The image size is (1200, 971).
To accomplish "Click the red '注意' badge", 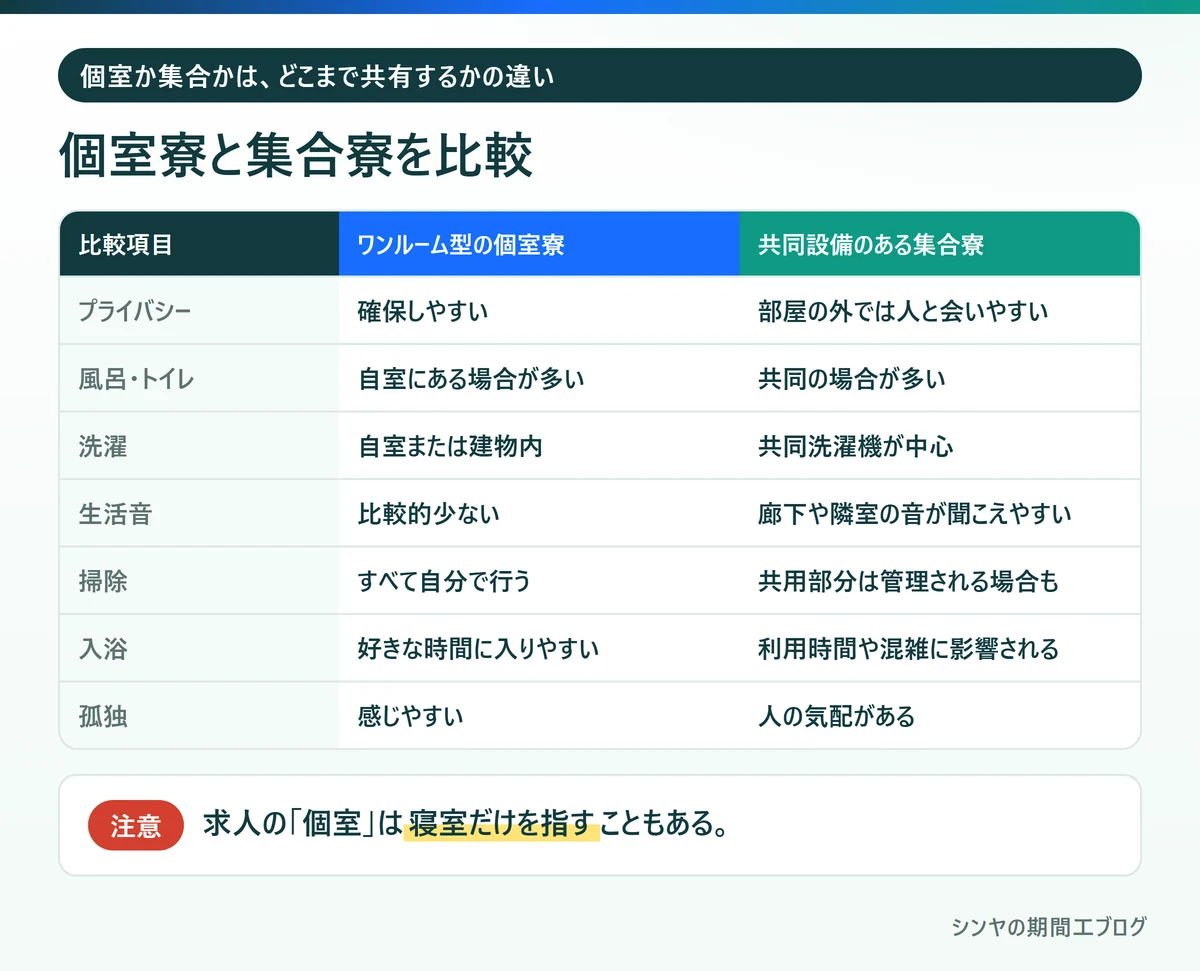I will pos(136,826).
